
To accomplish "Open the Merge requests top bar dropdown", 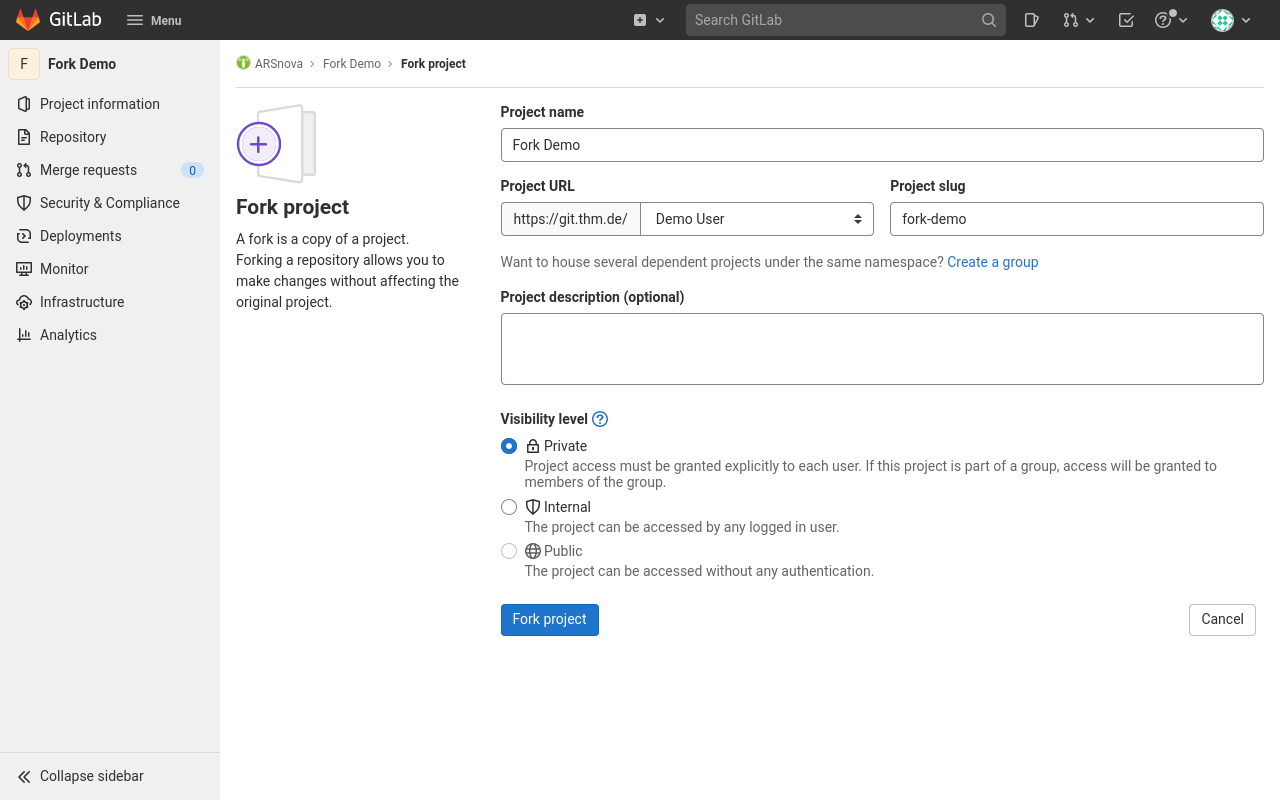I will 1079,20.
